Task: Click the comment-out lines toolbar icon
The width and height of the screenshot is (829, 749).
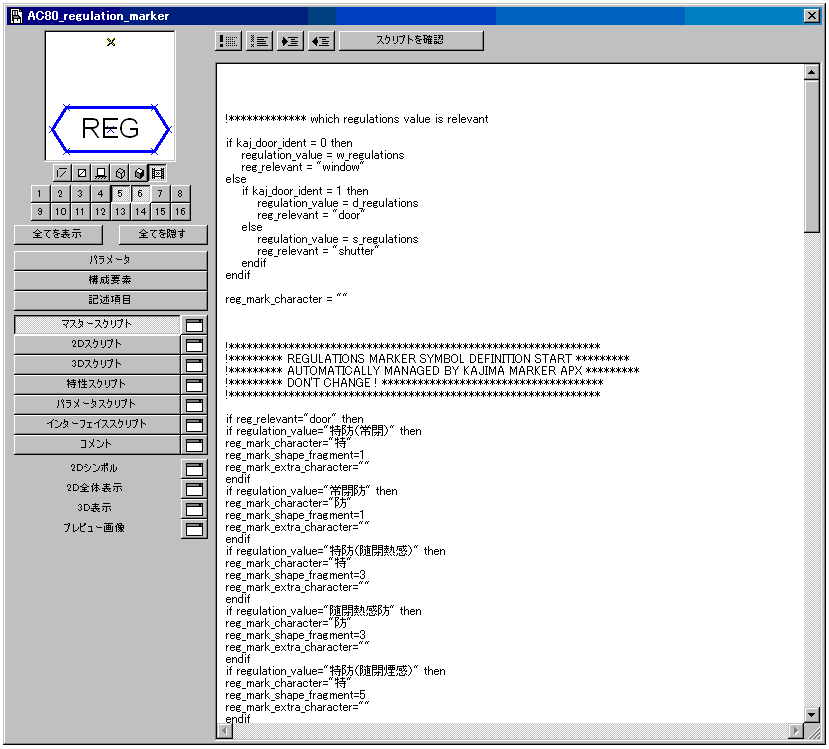Action: click(x=228, y=41)
